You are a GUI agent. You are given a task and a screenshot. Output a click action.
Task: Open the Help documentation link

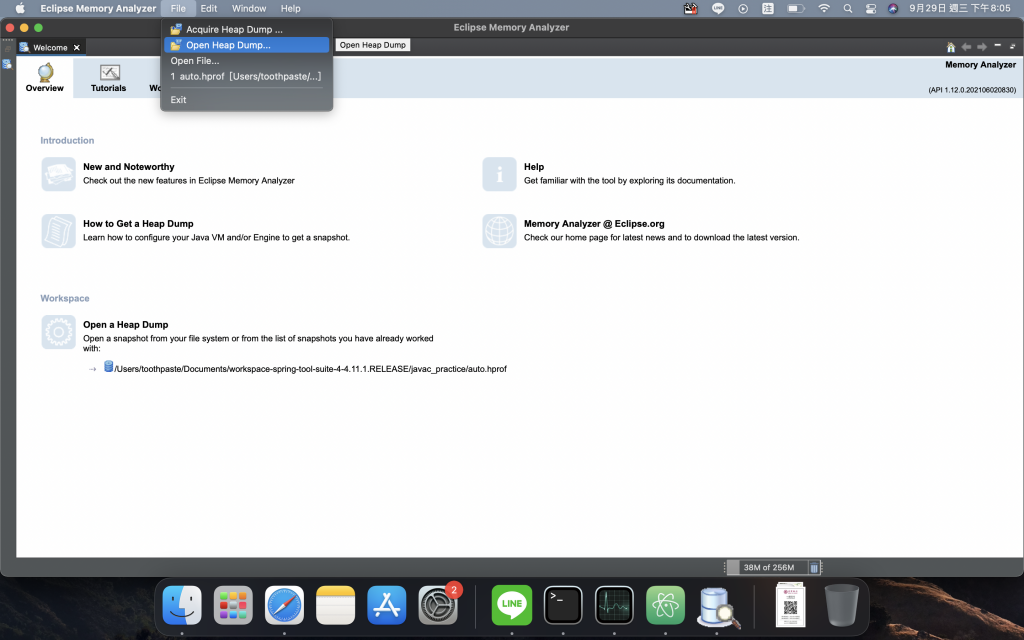(534, 167)
